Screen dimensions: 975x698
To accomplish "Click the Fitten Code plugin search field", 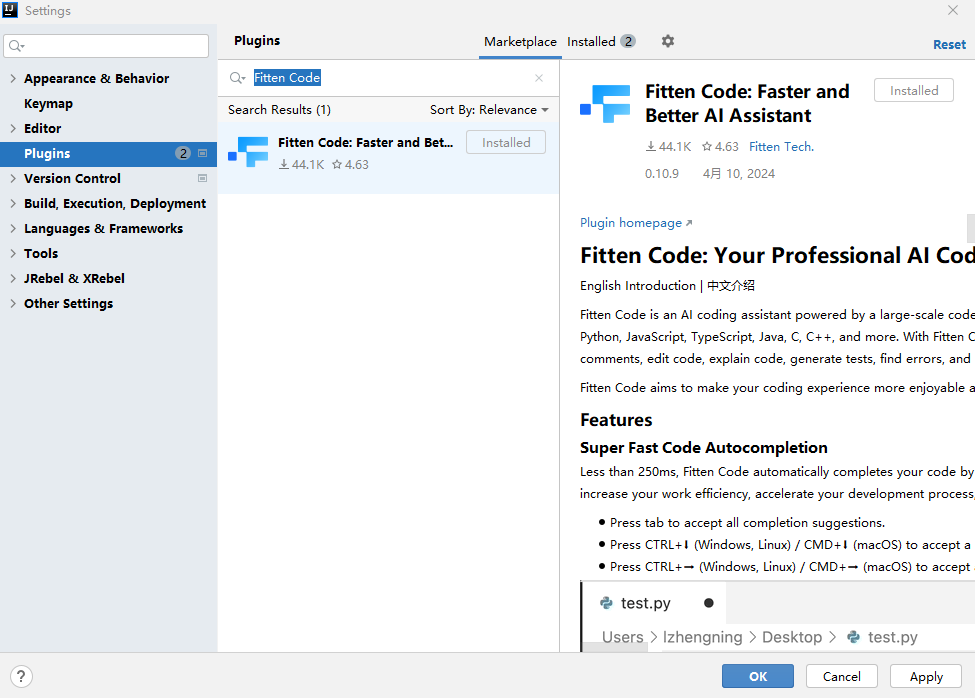I will tap(389, 78).
